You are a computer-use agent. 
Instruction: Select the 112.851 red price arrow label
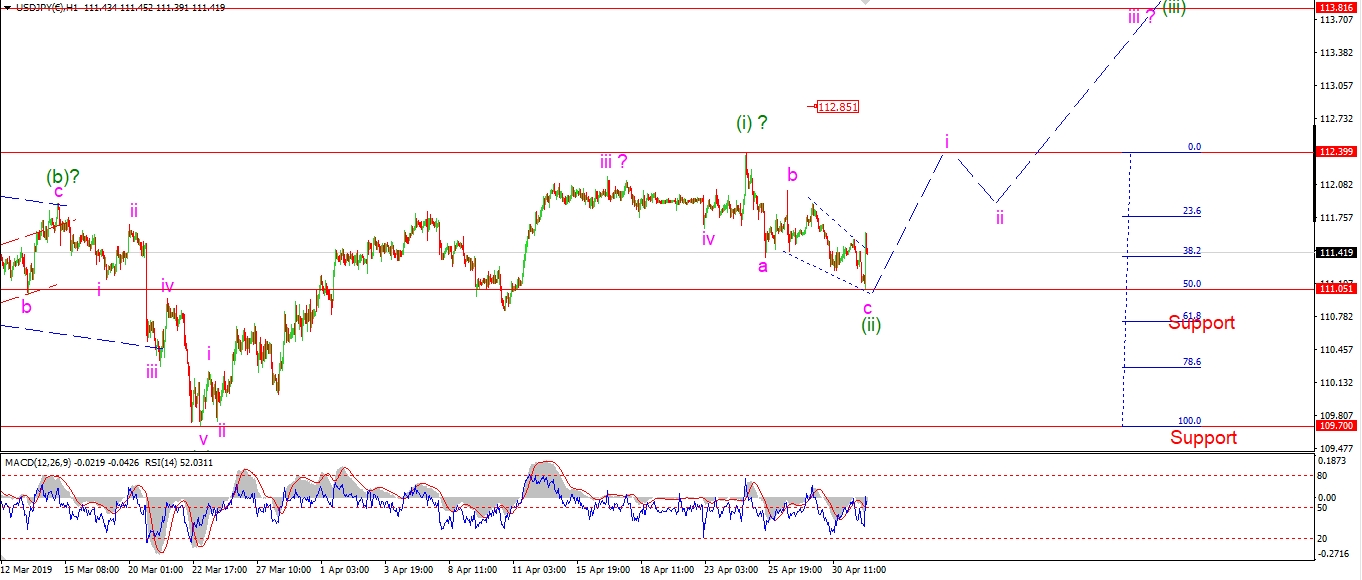[837, 107]
